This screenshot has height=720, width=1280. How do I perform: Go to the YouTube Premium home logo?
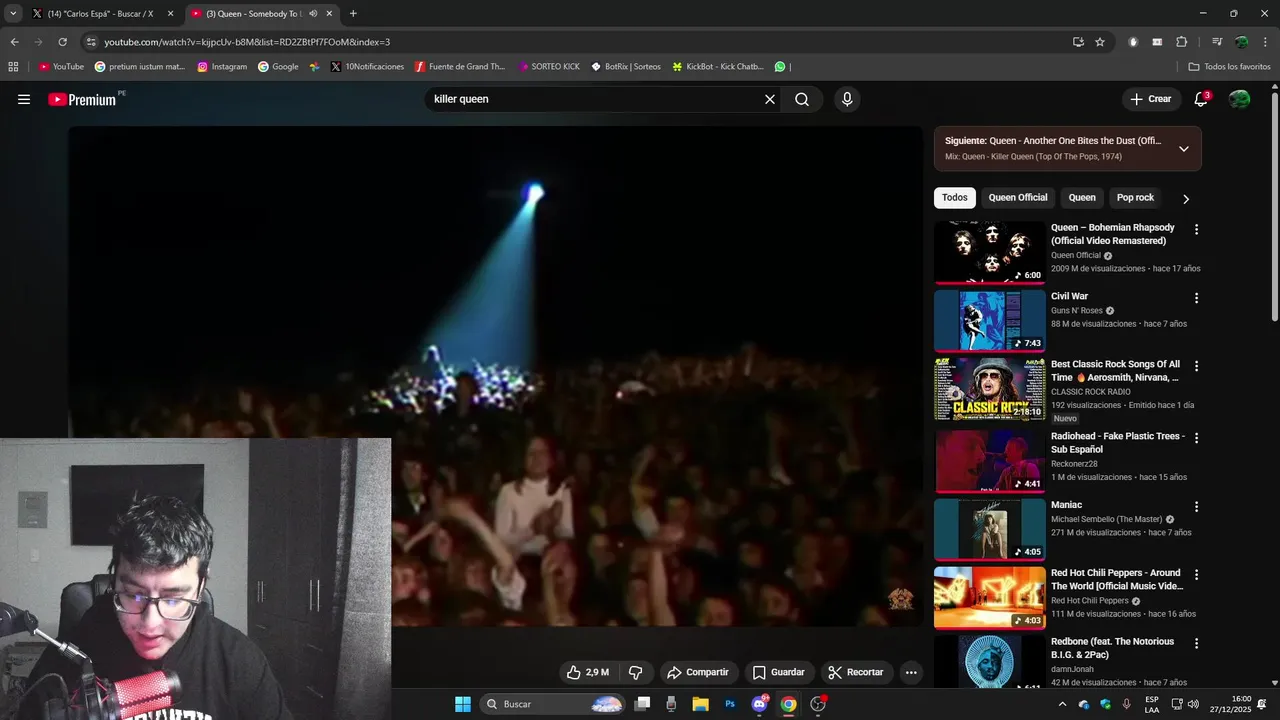(81, 99)
